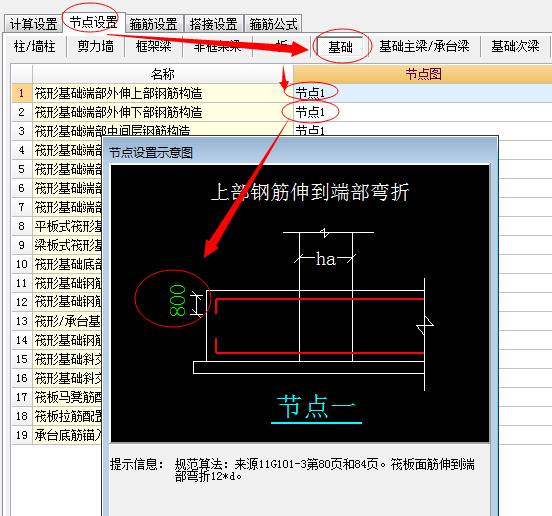Image resolution: width=552 pixels, height=516 pixels.
Task: Click the 上部钢筋伸到端部弯折 diagram title
Action: click(x=310, y=192)
